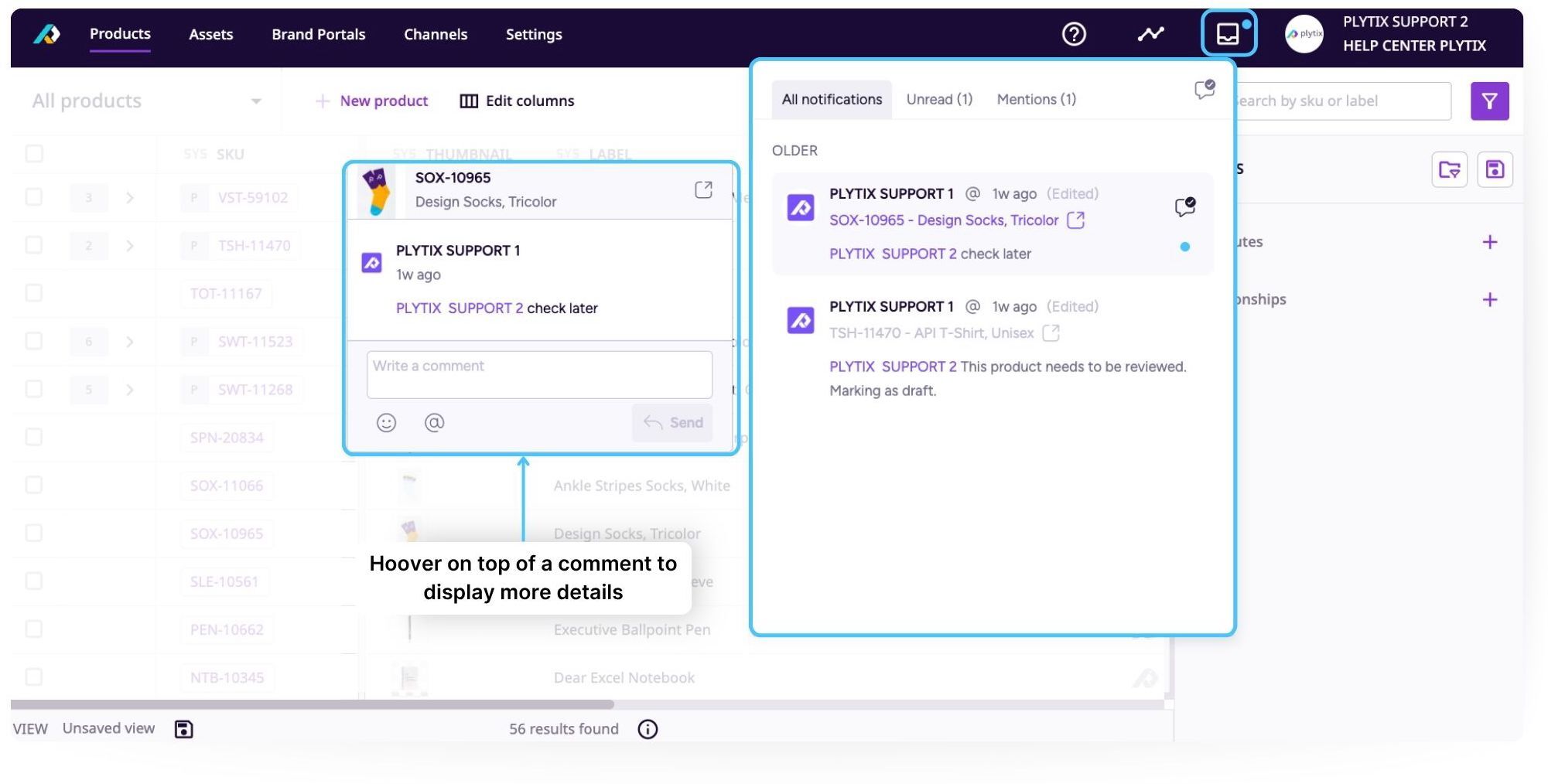
Task: Open the All products dropdown
Action: (x=147, y=101)
